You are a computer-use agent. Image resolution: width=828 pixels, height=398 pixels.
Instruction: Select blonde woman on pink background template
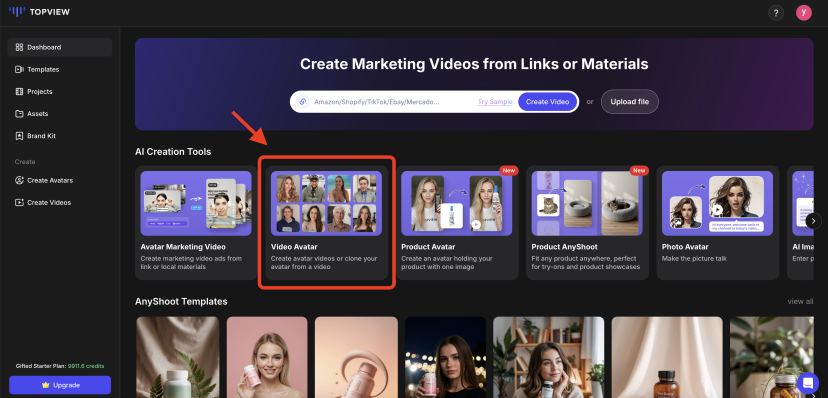pos(267,357)
